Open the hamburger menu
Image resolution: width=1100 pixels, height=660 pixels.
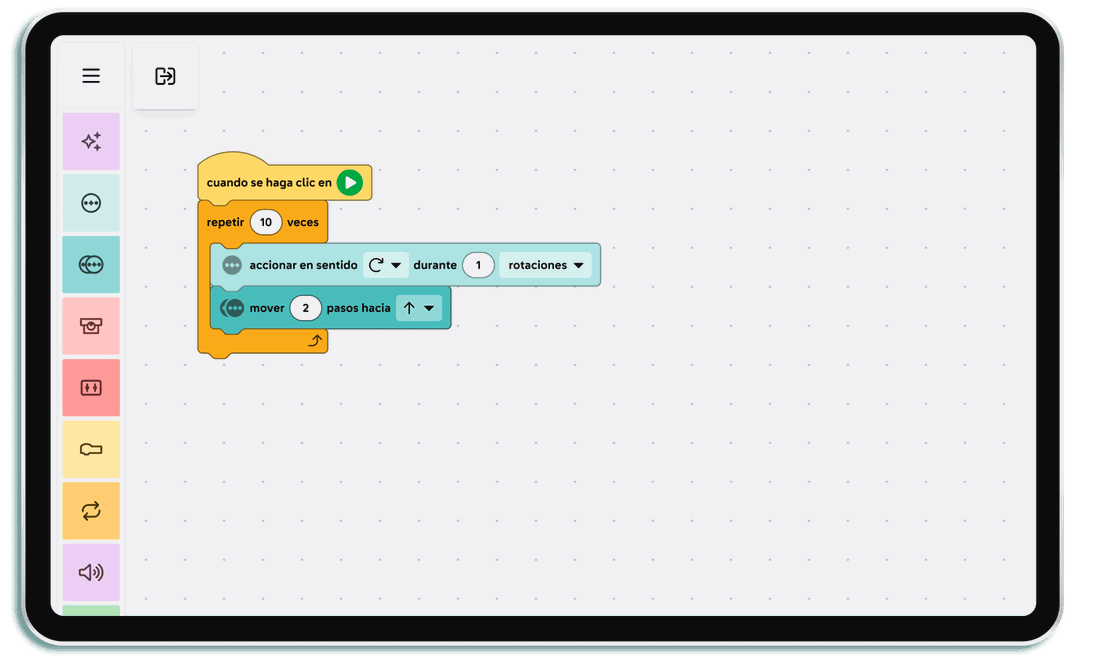tap(90, 76)
